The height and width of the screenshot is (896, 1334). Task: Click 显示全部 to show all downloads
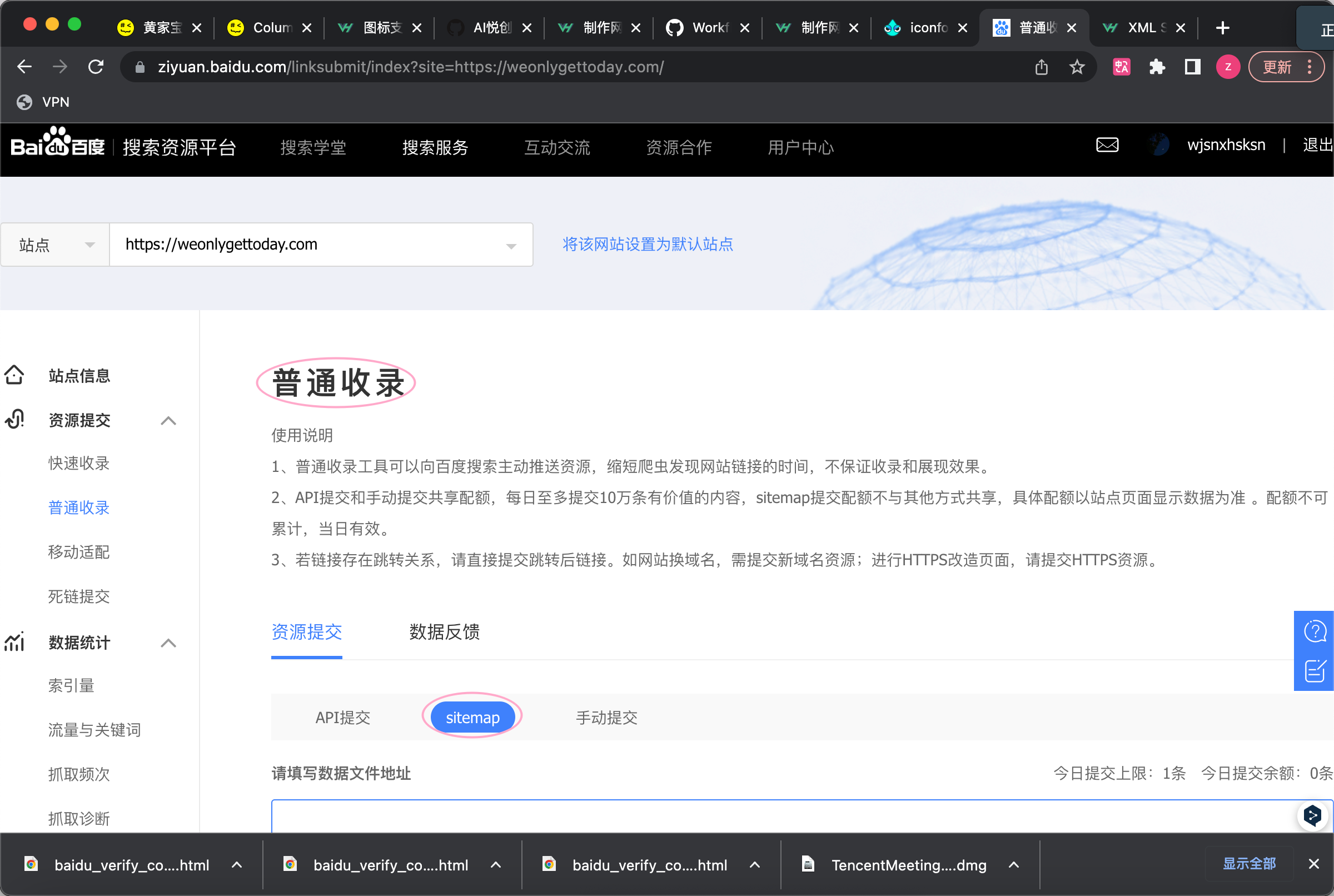[1249, 863]
